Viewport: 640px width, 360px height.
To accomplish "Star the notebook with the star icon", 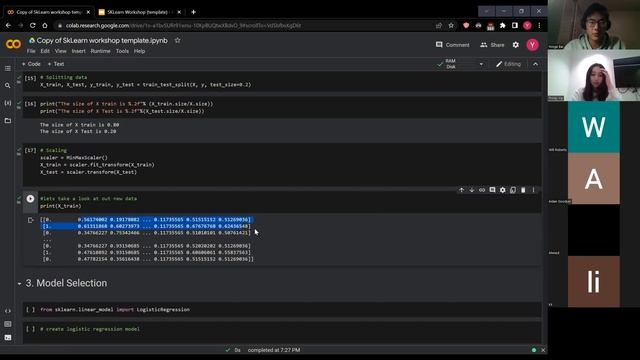I will pyautogui.click(x=178, y=40).
